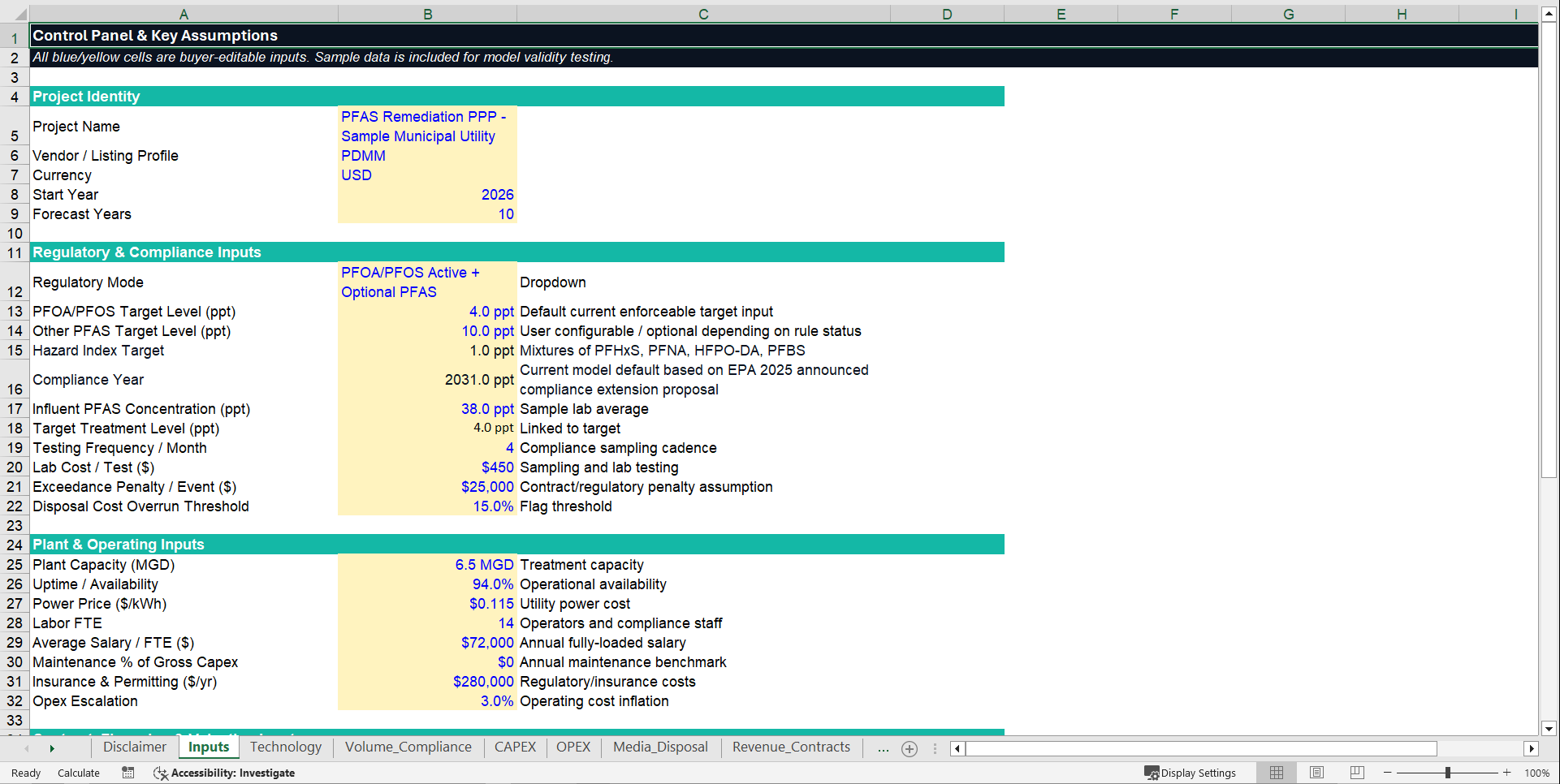The width and height of the screenshot is (1560, 784).
Task: Switch to Normal view icon
Action: pyautogui.click(x=1277, y=773)
